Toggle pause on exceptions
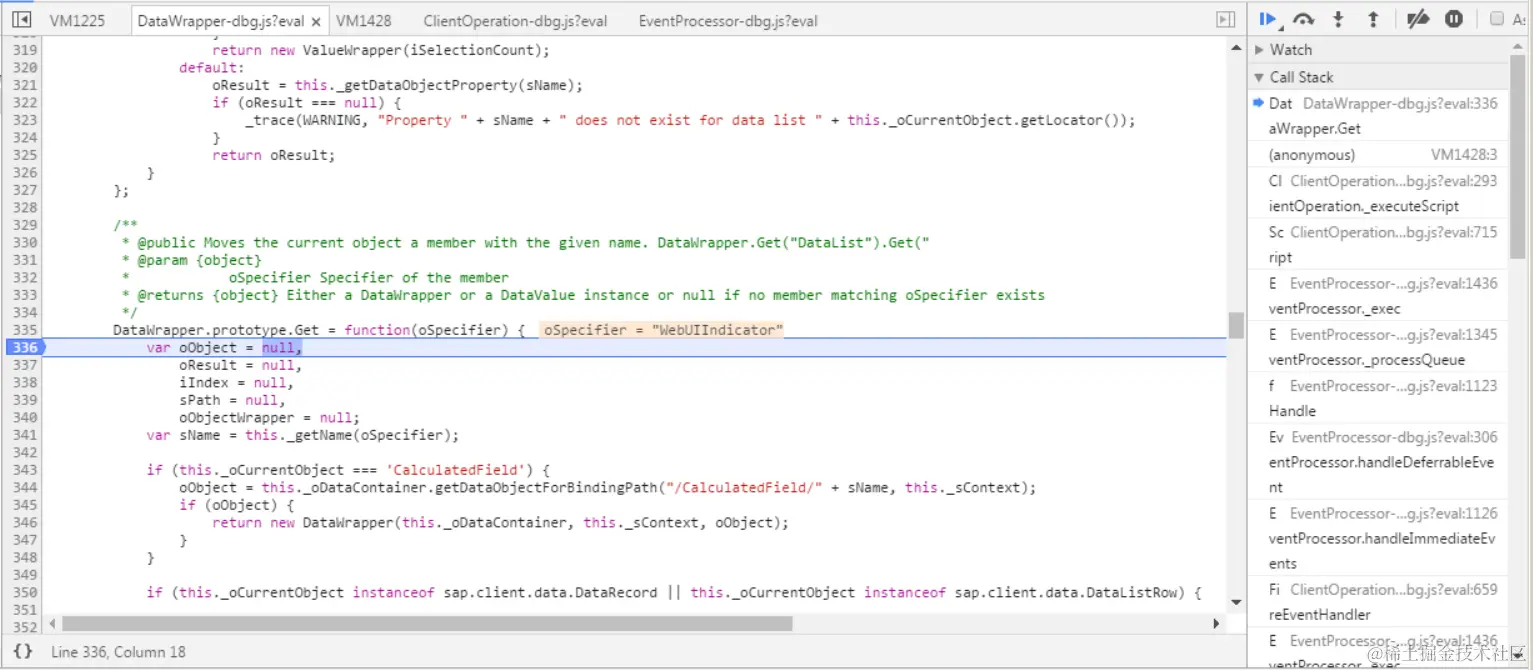The image size is (1533, 670). click(x=1454, y=19)
